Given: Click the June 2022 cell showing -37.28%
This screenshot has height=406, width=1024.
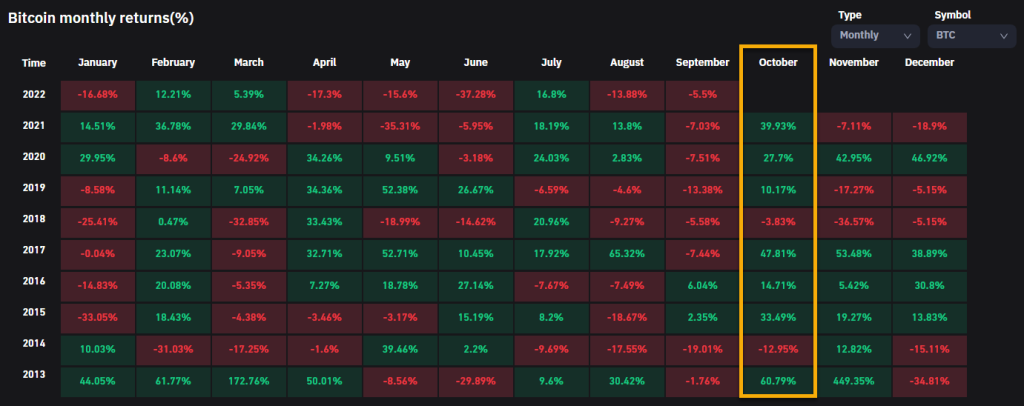Looking at the screenshot, I should (x=475, y=95).
